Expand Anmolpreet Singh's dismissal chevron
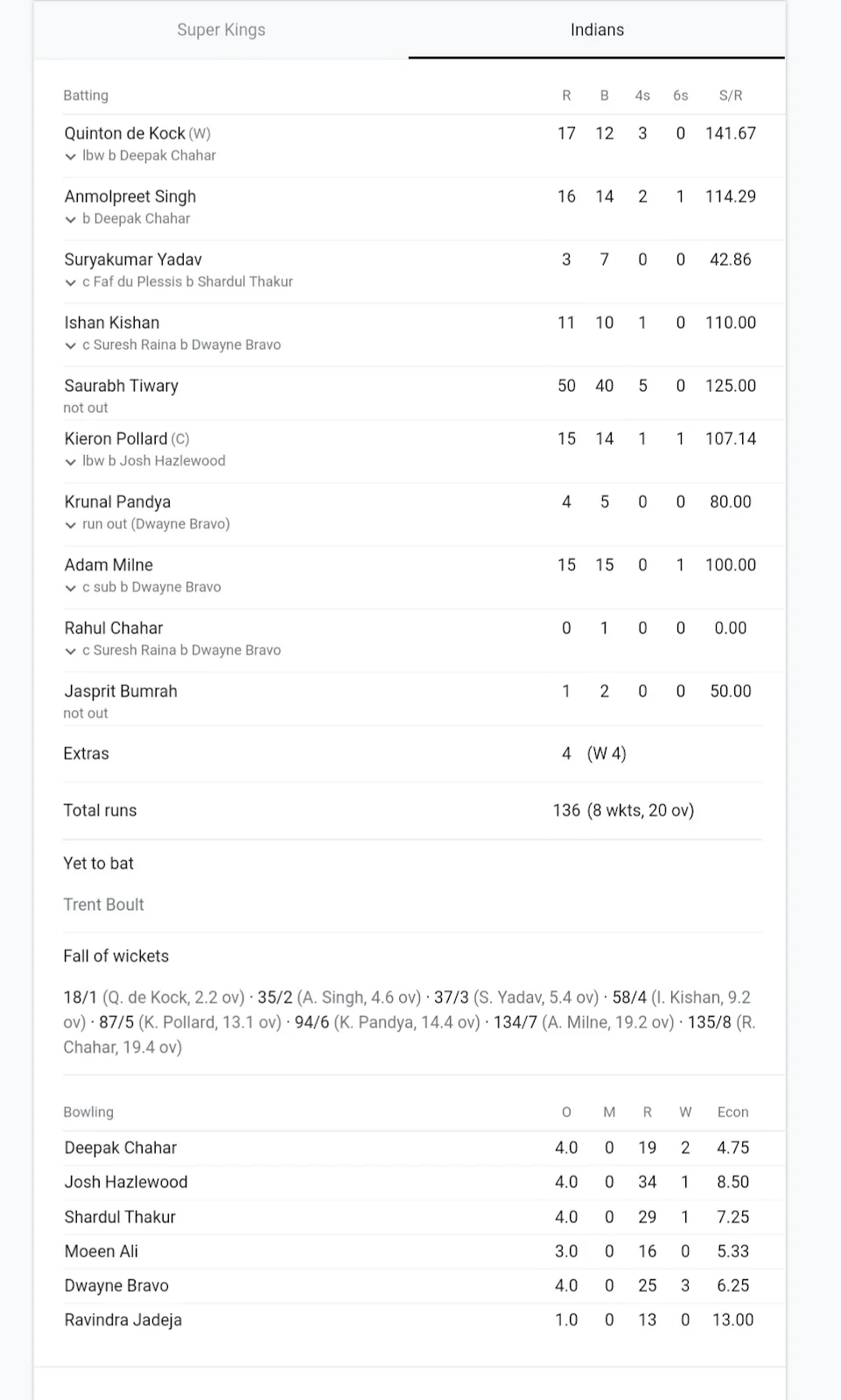Viewport: 841px width, 1400px height. 71,220
